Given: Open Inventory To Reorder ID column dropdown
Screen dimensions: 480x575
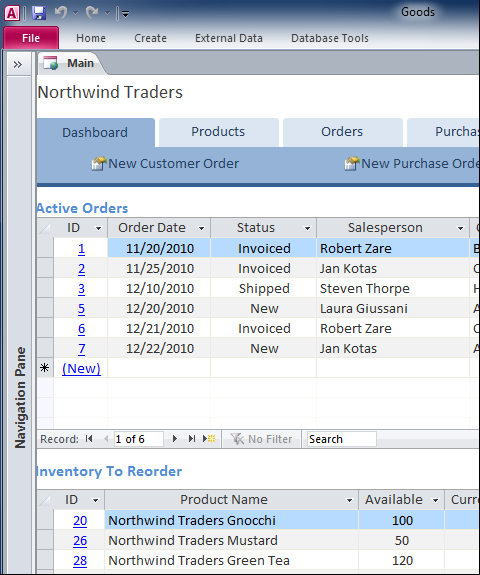Looking at the screenshot, I should [95, 501].
